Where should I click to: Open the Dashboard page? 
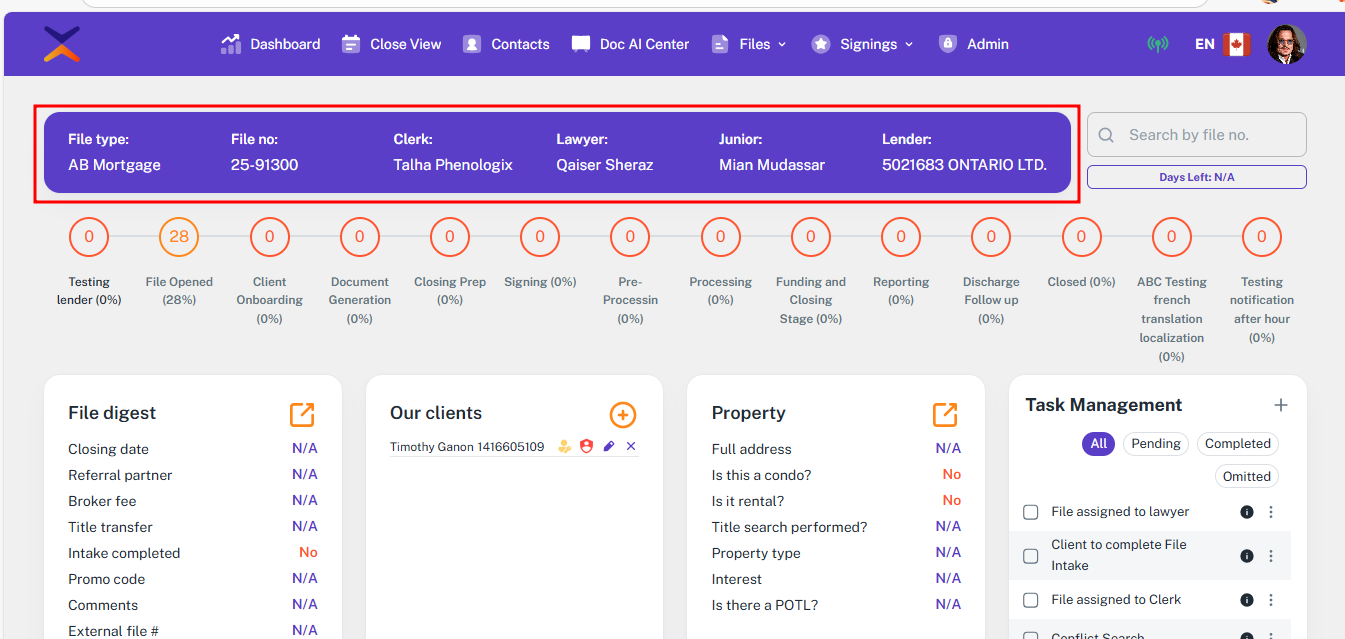tap(270, 44)
